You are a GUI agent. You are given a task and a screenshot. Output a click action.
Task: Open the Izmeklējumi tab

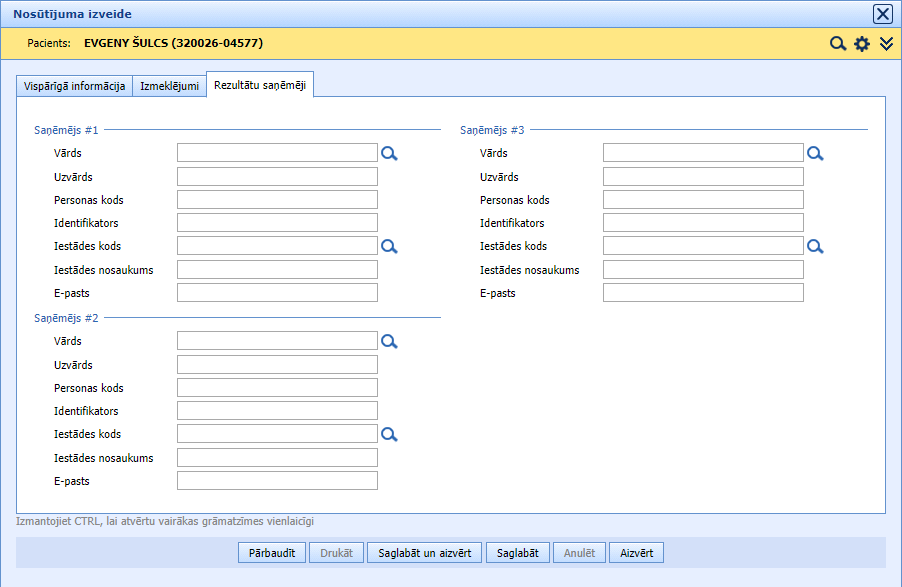click(x=169, y=86)
